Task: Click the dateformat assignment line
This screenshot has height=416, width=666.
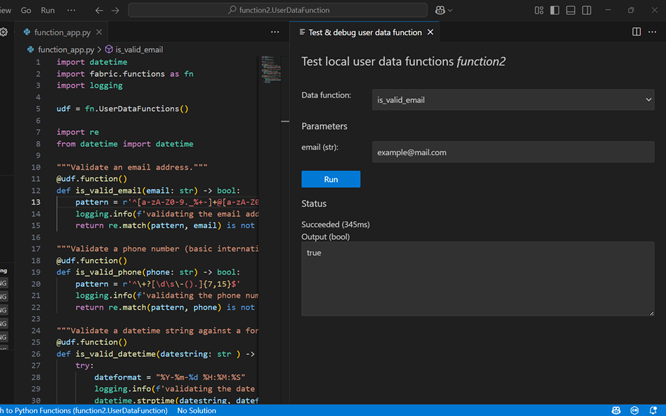Action: (x=170, y=377)
